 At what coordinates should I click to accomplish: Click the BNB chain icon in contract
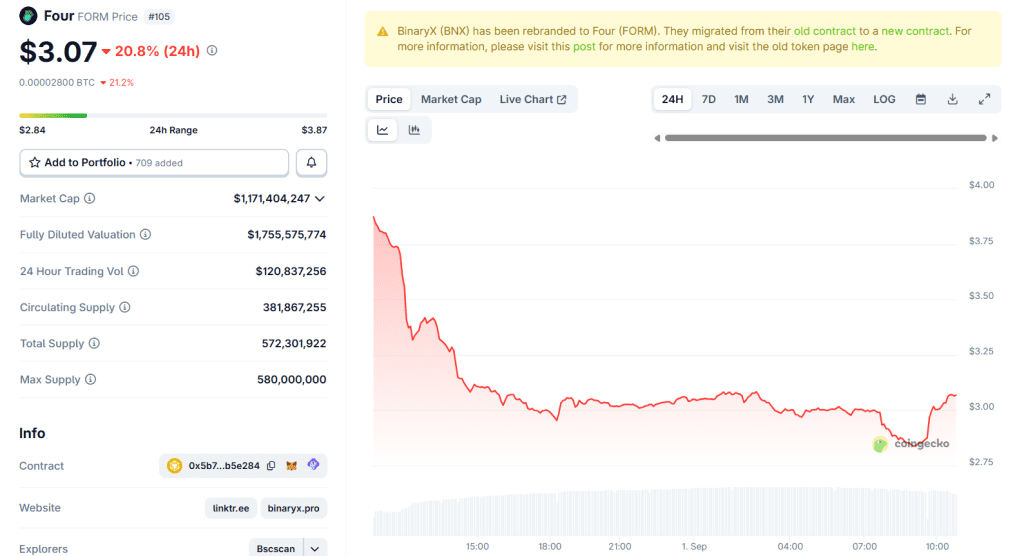[x=174, y=466]
